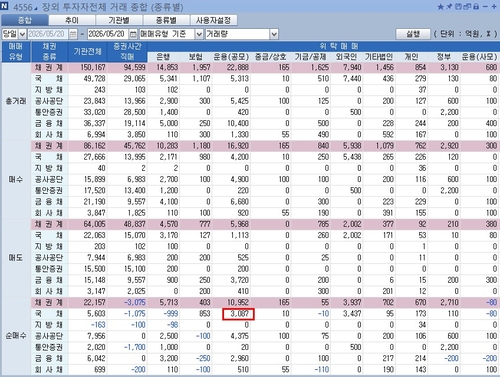Click the 증권사간 직매 column header
The image size is (500, 377).
pyautogui.click(x=127, y=52)
